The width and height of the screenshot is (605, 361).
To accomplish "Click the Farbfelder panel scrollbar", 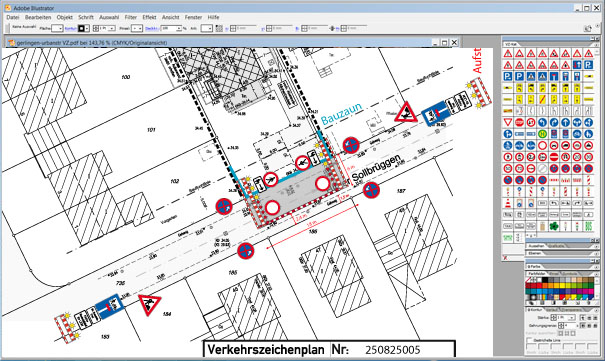I will tap(597, 288).
